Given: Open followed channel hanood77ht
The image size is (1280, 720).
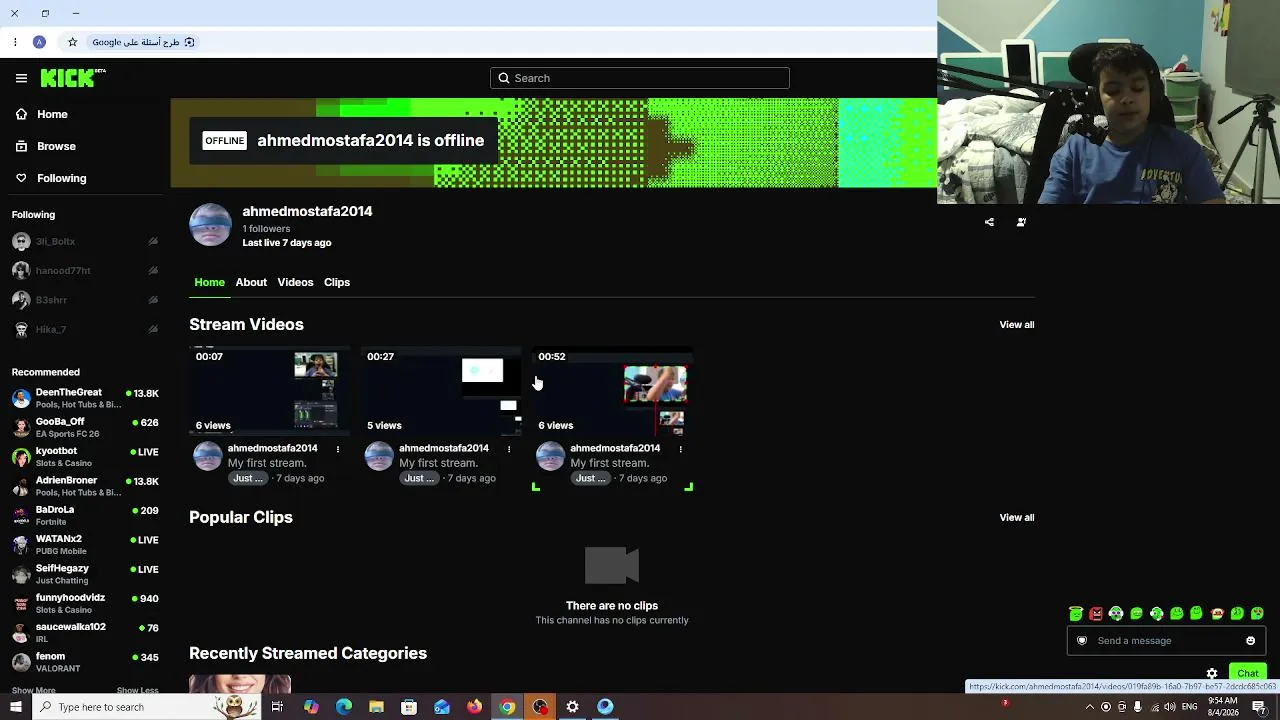Looking at the screenshot, I should pos(85,270).
